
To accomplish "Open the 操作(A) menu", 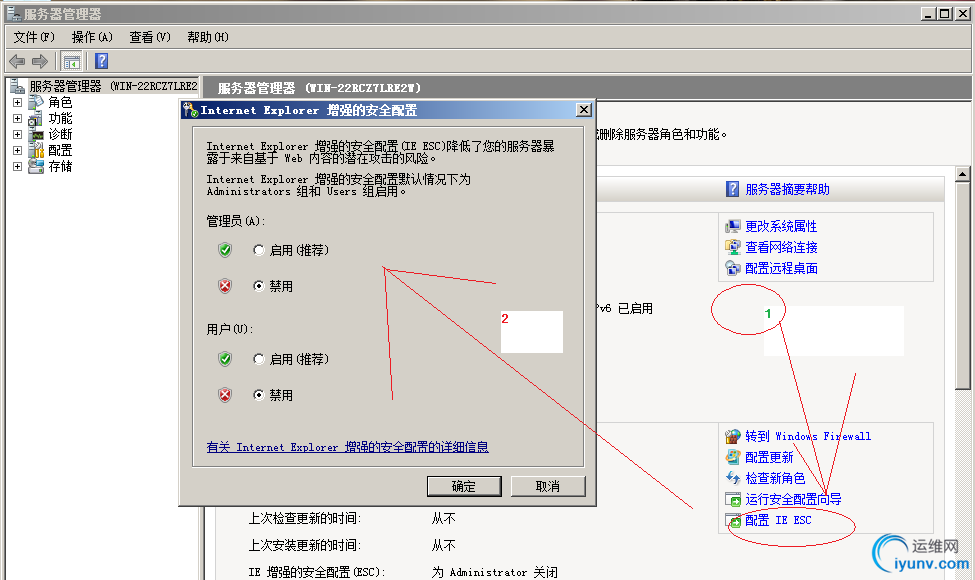I will (92, 37).
